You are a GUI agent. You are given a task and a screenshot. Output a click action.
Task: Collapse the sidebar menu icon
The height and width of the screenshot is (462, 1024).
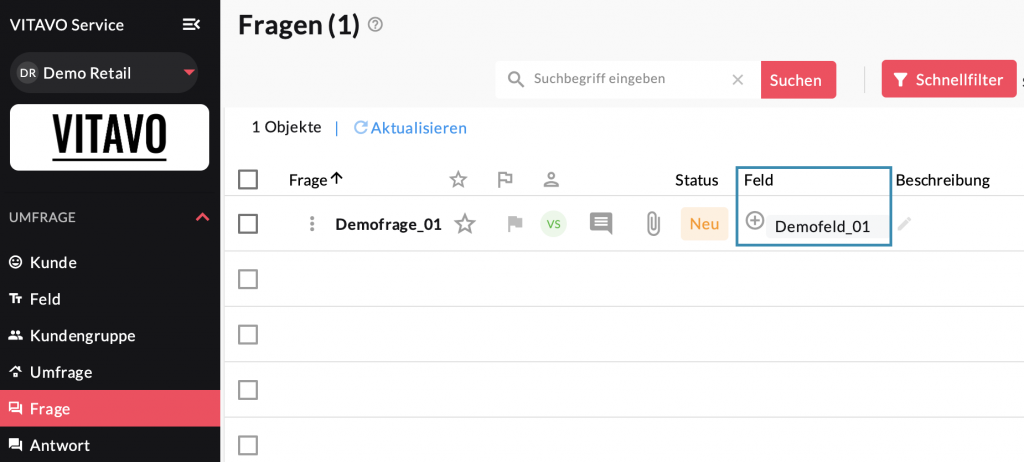click(191, 24)
